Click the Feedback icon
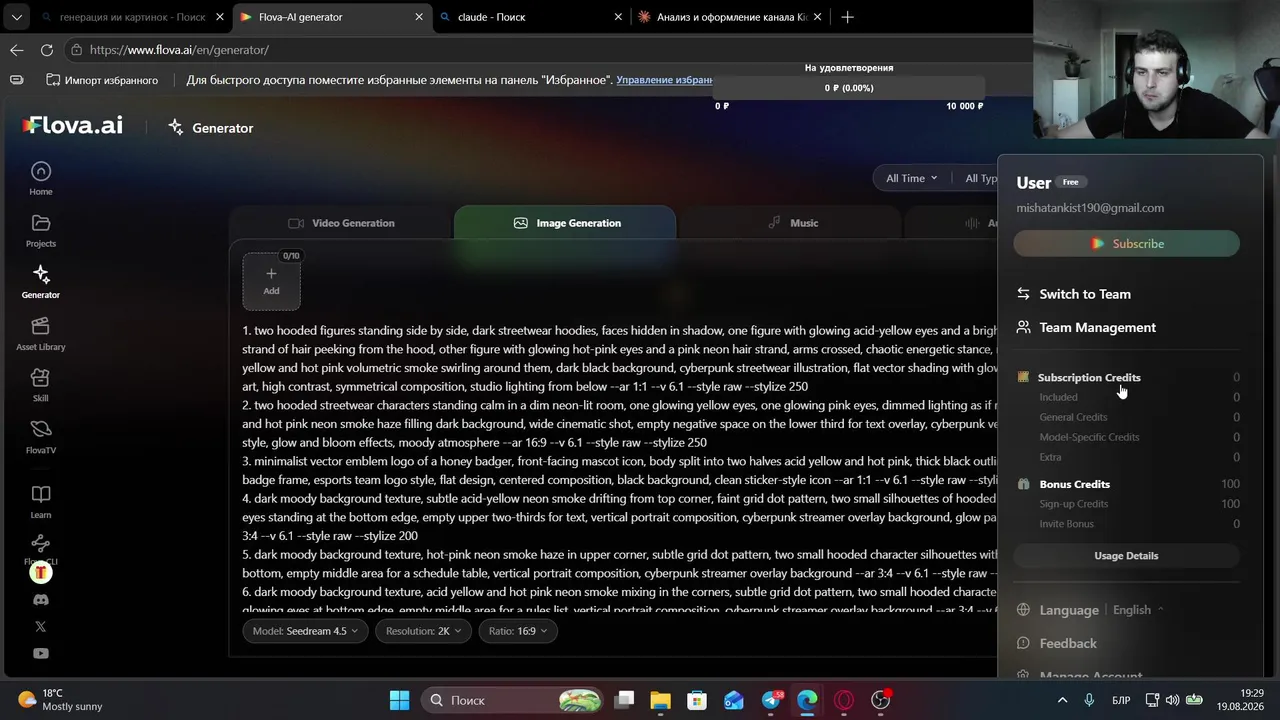This screenshot has height=720, width=1280. point(1023,643)
